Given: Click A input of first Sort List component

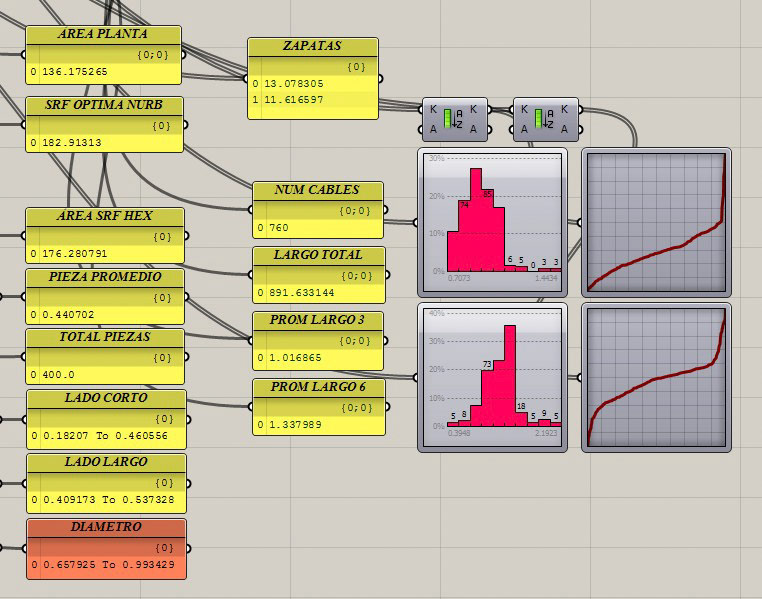Looking at the screenshot, I should point(433,129).
